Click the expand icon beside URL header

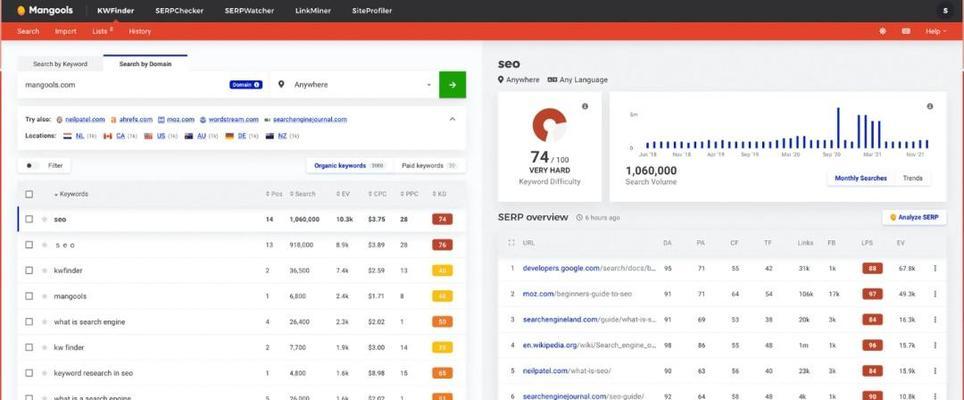click(512, 243)
